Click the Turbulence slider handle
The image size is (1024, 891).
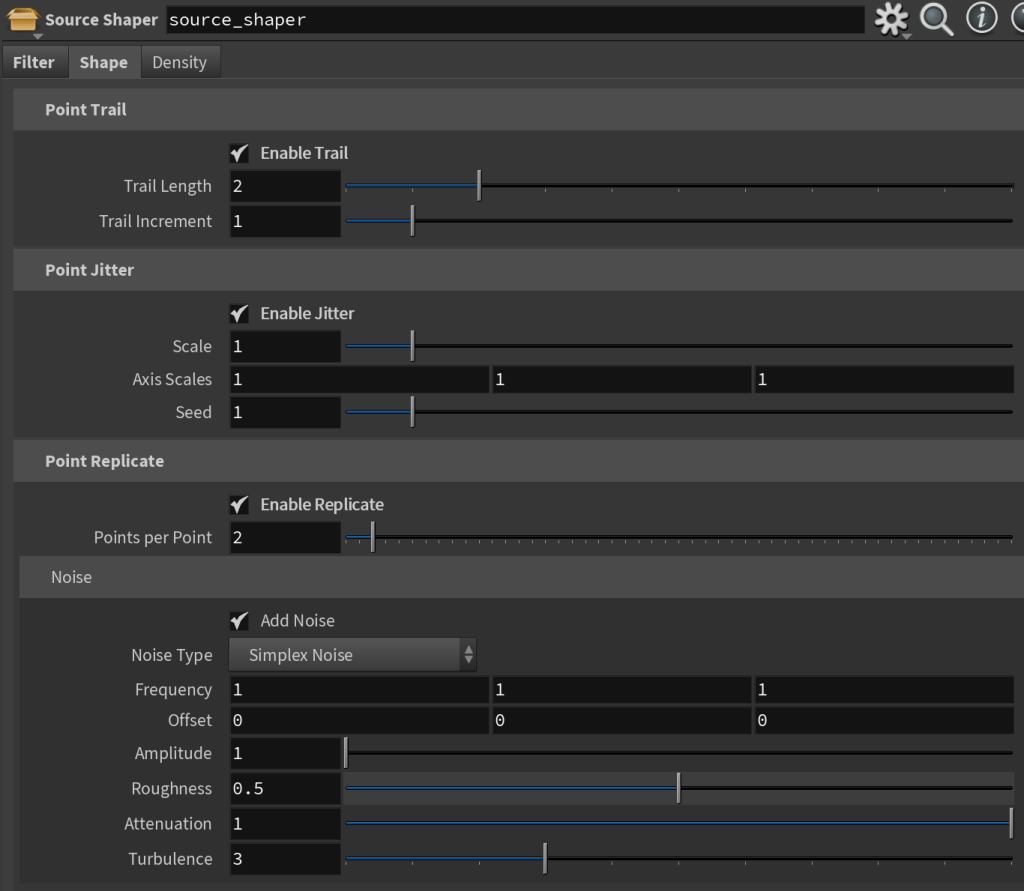point(545,858)
